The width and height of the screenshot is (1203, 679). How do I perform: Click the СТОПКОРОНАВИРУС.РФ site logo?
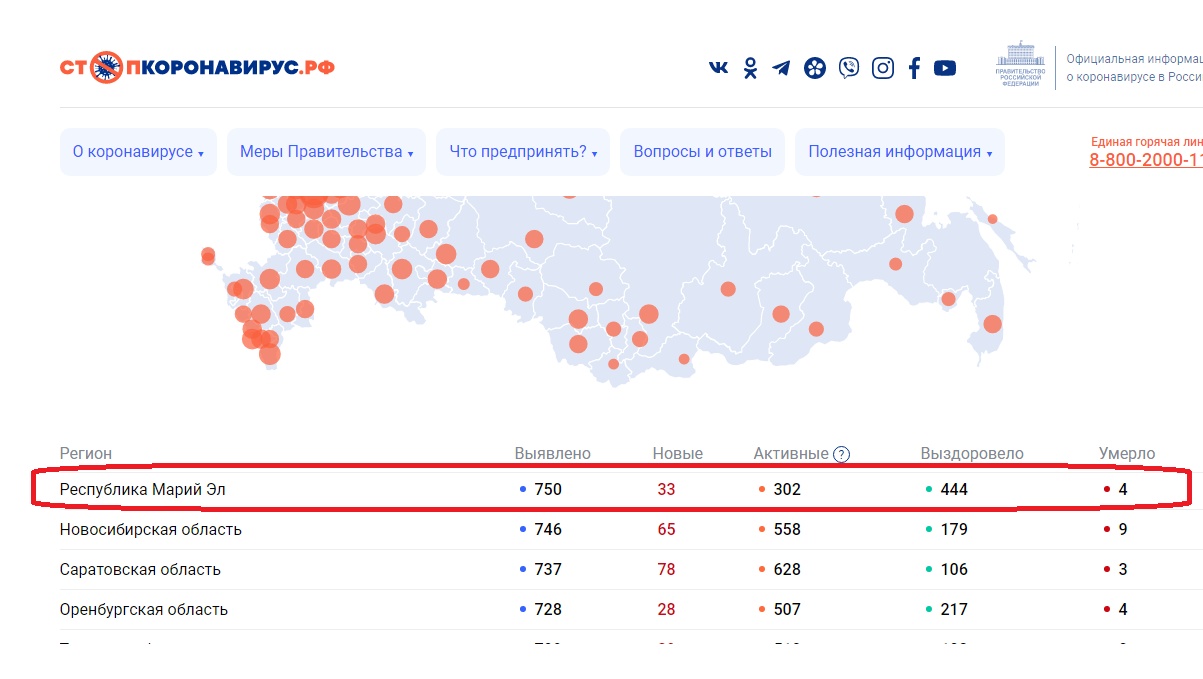click(x=197, y=68)
